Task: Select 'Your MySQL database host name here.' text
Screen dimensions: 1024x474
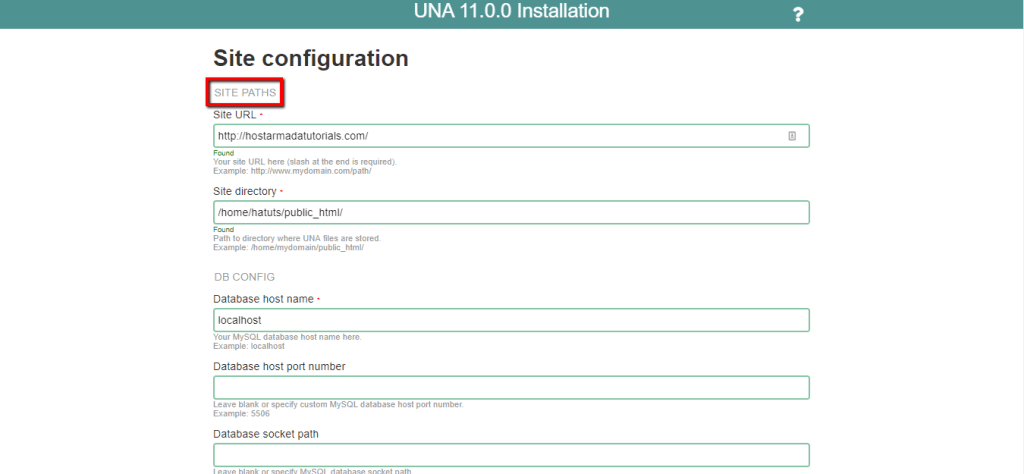Action: 287,338
